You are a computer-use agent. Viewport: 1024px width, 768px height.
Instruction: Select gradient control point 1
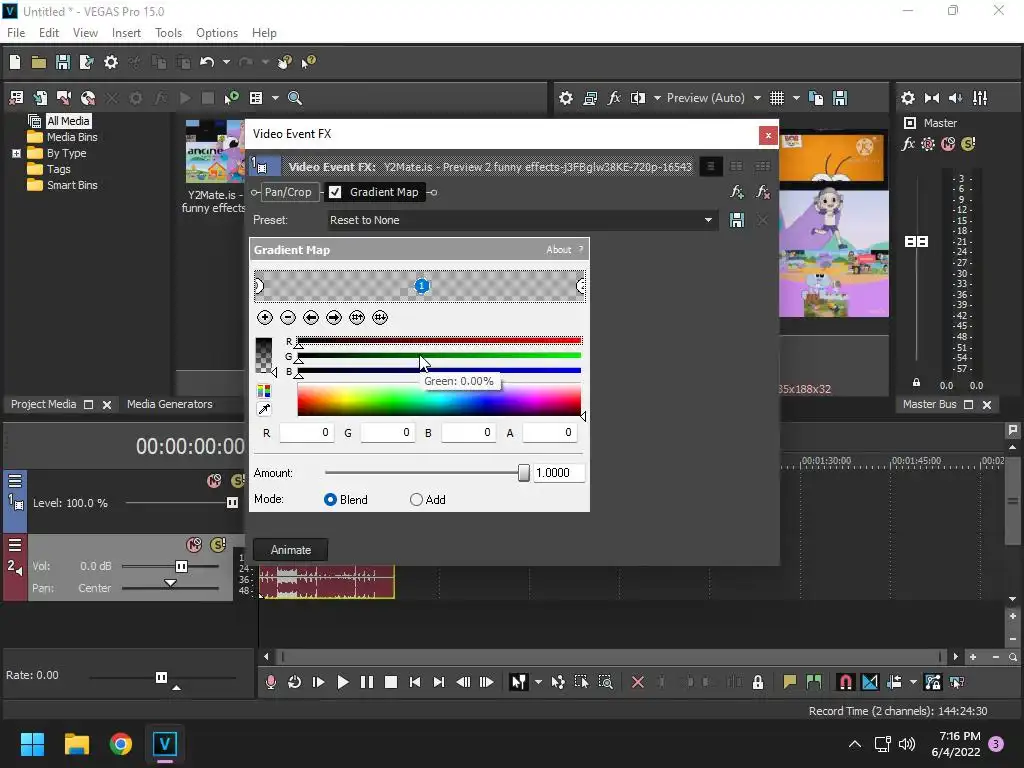422,286
